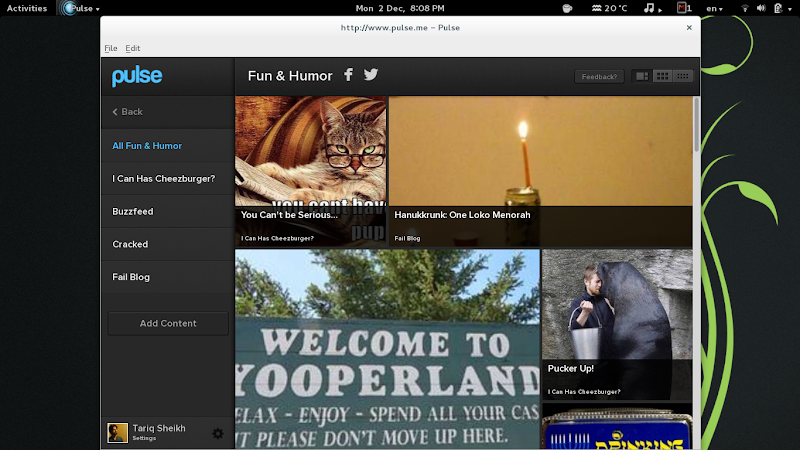Viewport: 800px width, 450px height.
Task: Open Hanukkrunk: One Loko Menorah article
Action: [x=541, y=171]
